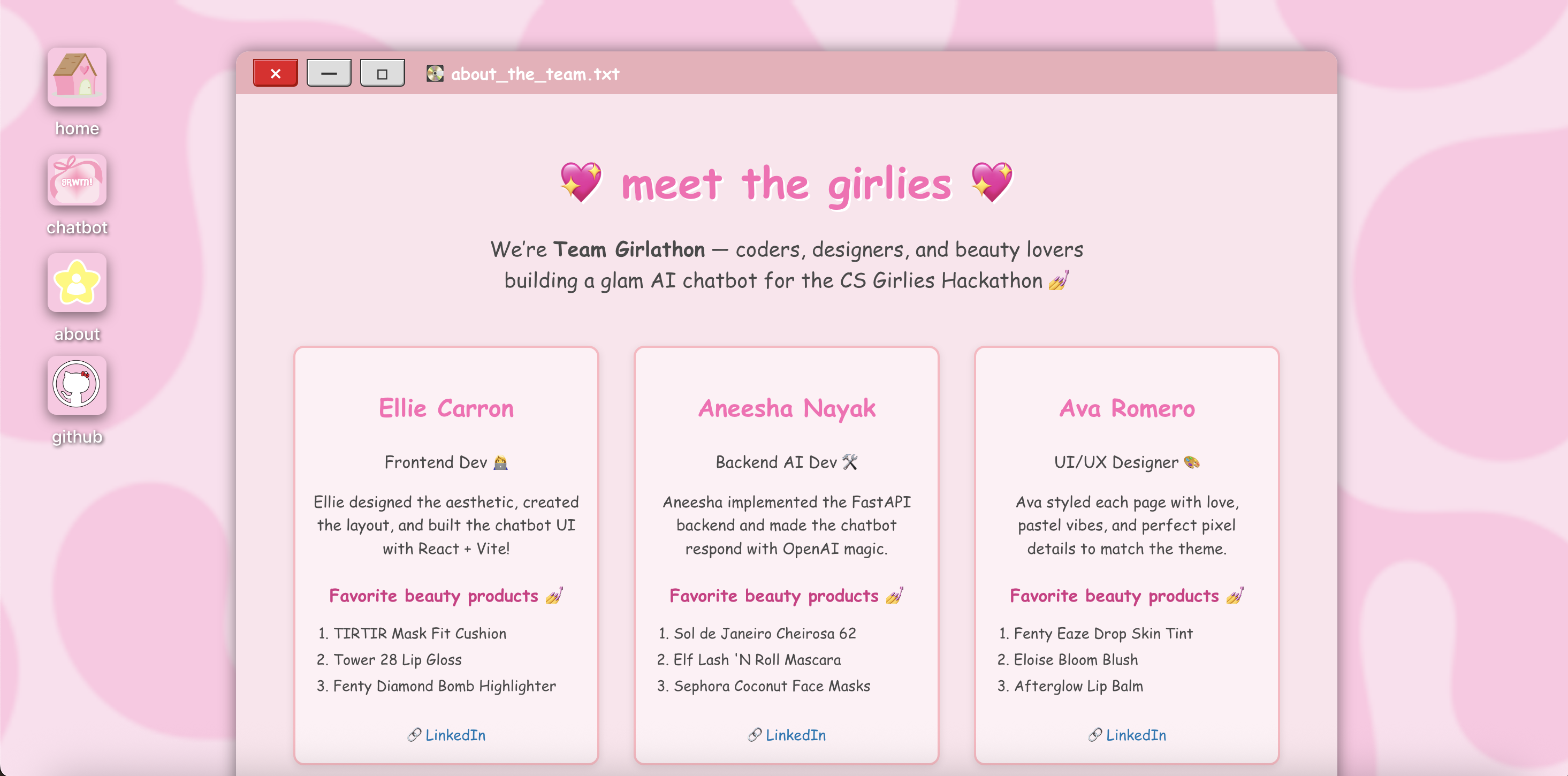
Task: Open the home house icon
Action: (77, 77)
